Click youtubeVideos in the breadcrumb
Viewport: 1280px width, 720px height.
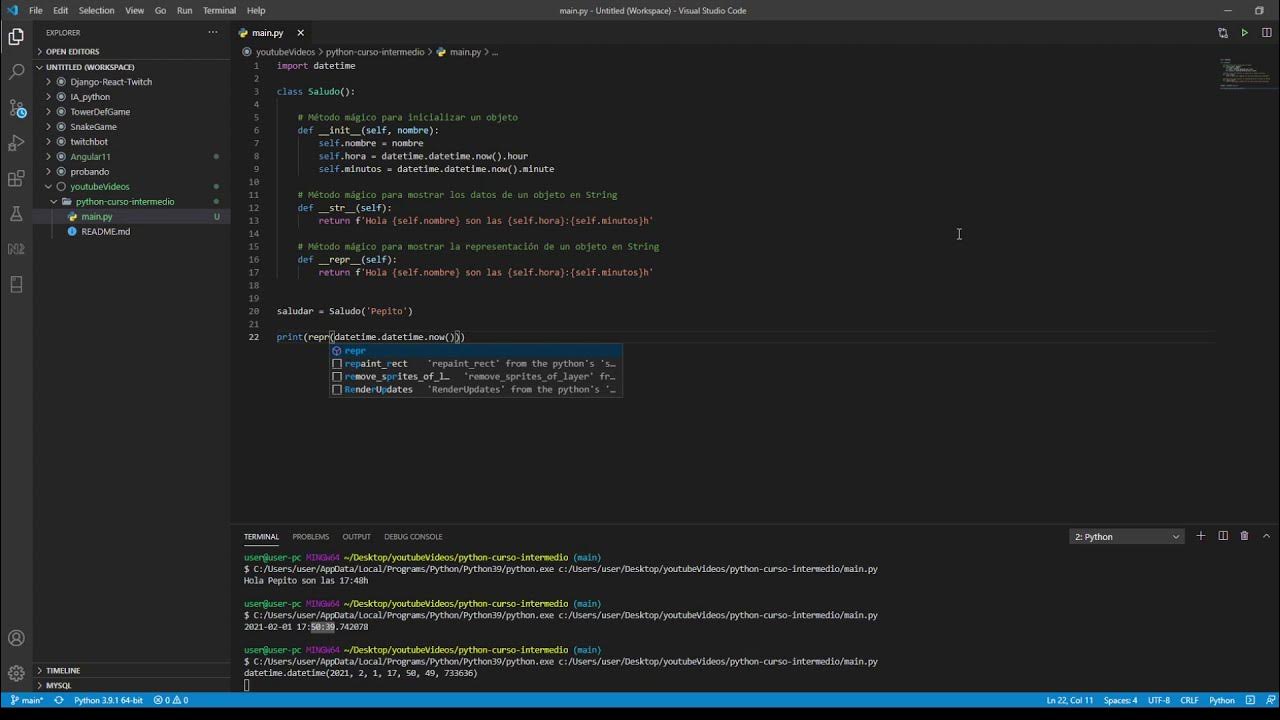point(285,52)
